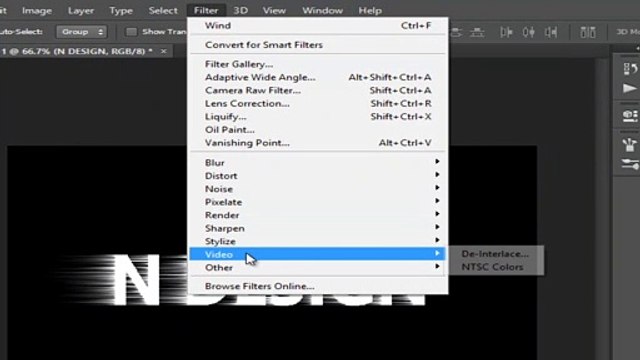Open the Select menu
Screen dimensions: 640x360
(x=163, y=11)
